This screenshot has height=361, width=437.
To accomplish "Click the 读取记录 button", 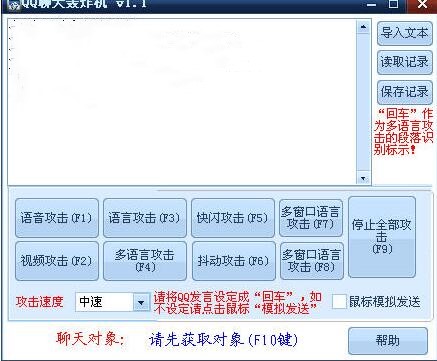I will 404,62.
